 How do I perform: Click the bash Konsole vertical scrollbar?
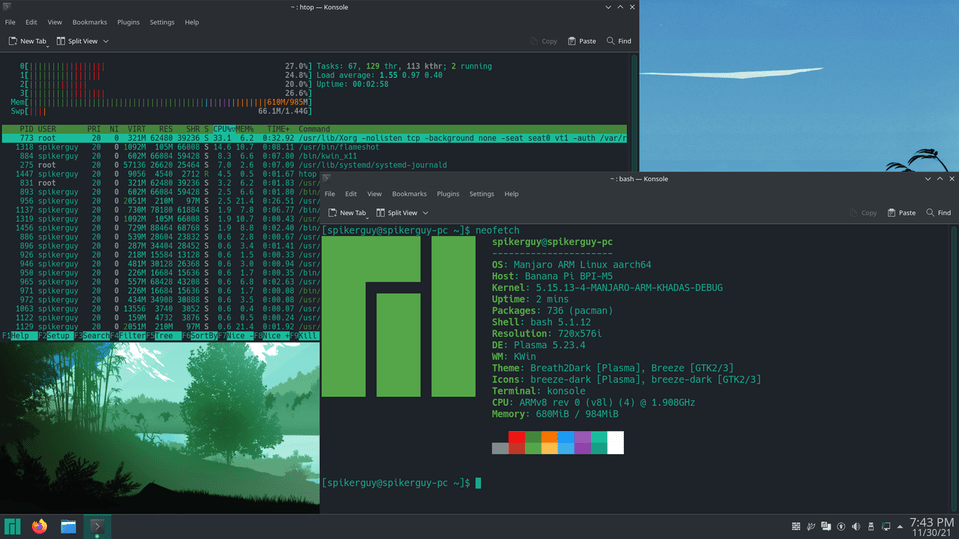point(954,367)
